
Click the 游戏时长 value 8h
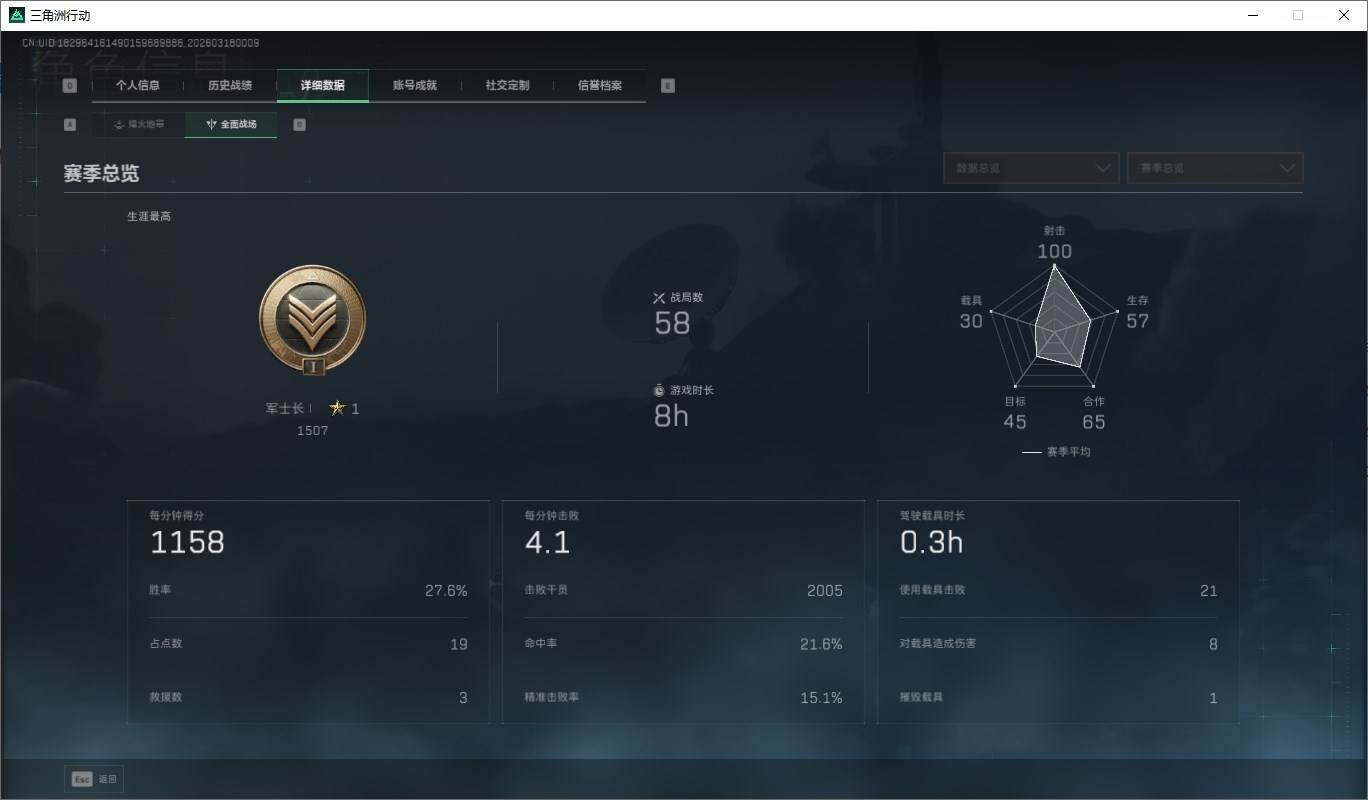[672, 416]
